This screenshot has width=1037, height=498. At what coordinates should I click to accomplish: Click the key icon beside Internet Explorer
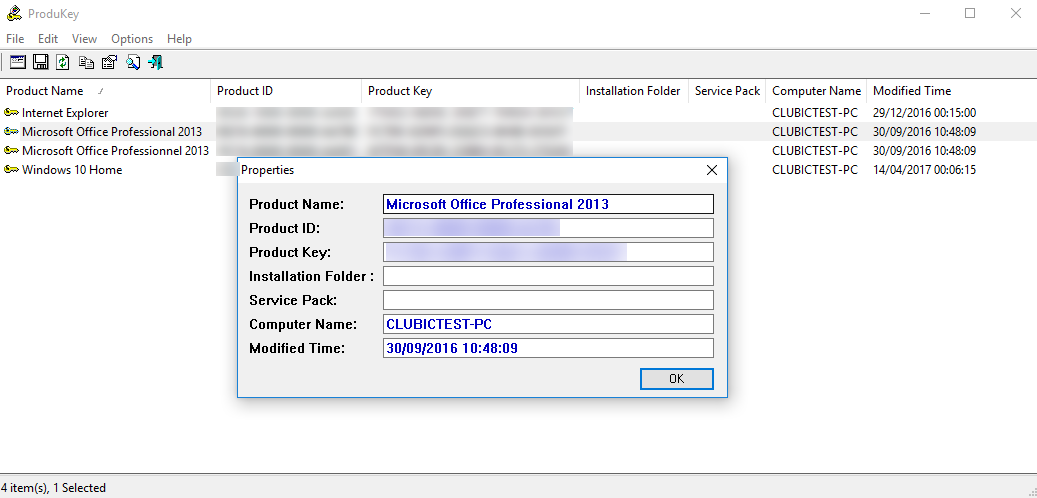tap(11, 112)
